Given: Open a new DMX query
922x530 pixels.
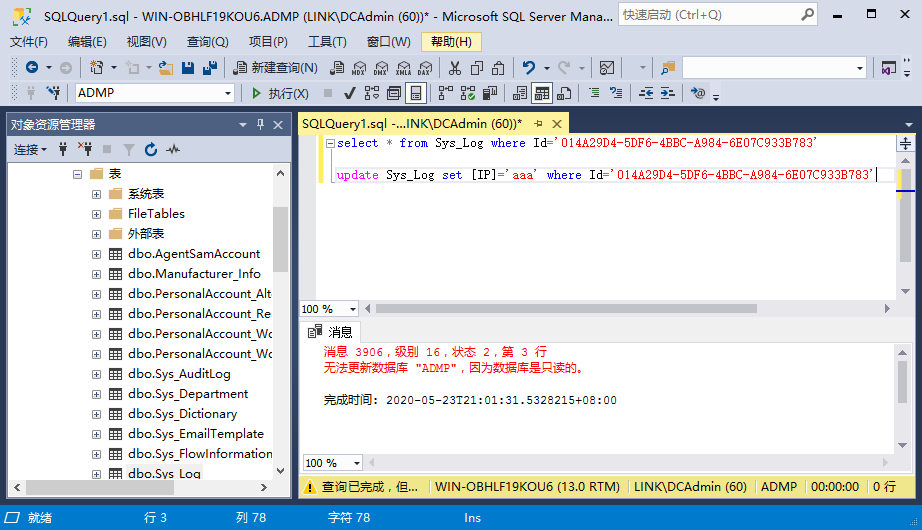Looking at the screenshot, I should point(381,68).
